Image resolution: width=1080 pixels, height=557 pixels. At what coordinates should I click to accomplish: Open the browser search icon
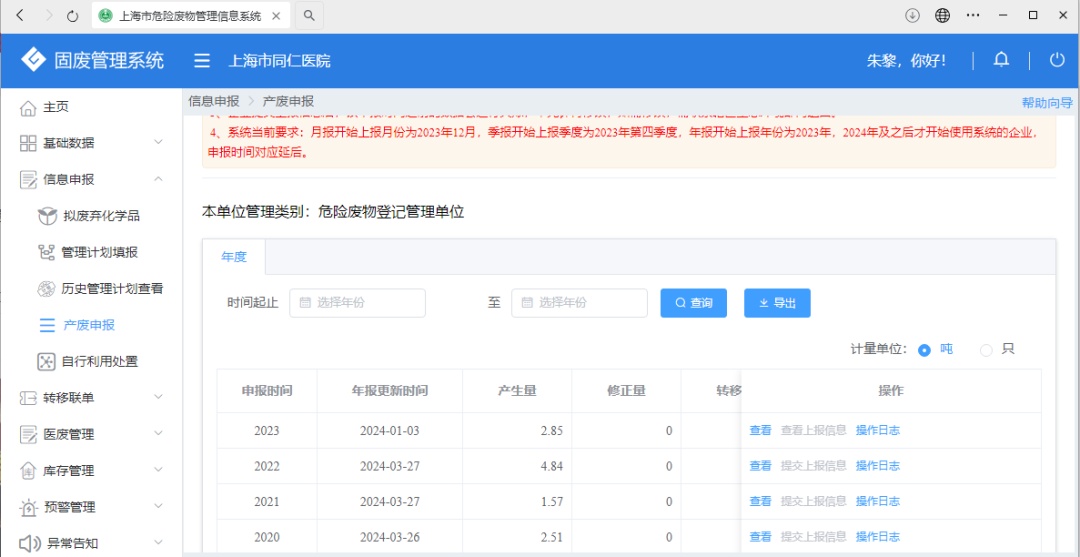point(310,16)
